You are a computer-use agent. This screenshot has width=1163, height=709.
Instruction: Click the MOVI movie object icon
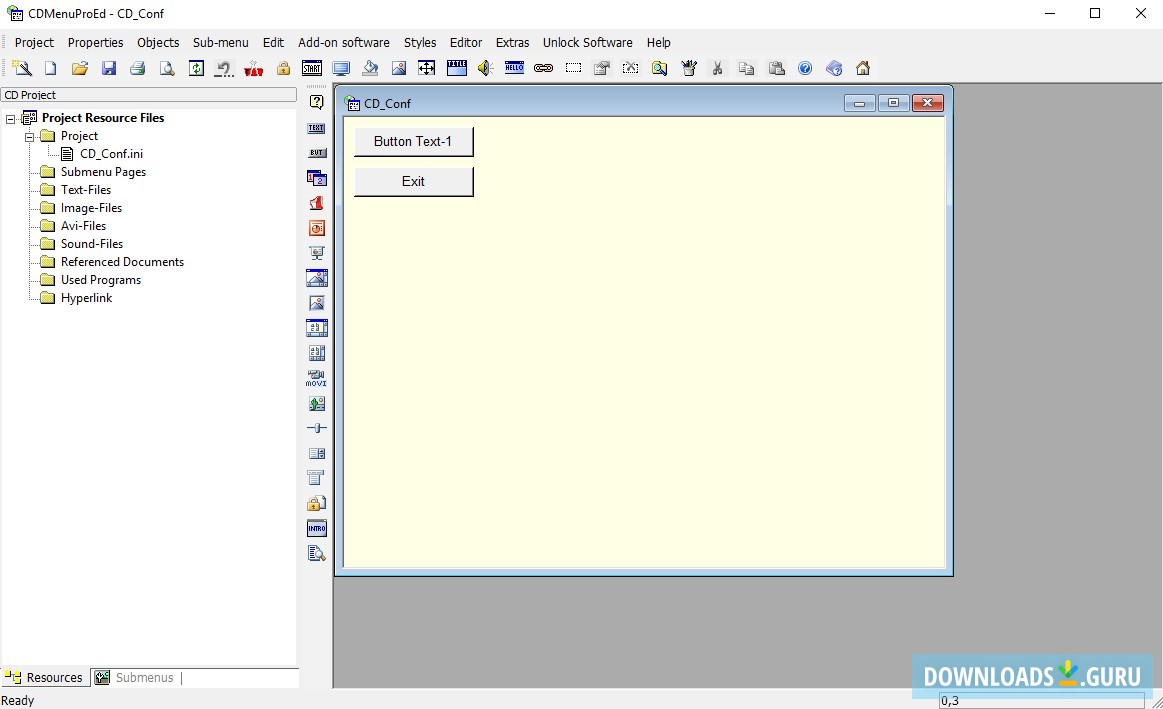tap(317, 378)
